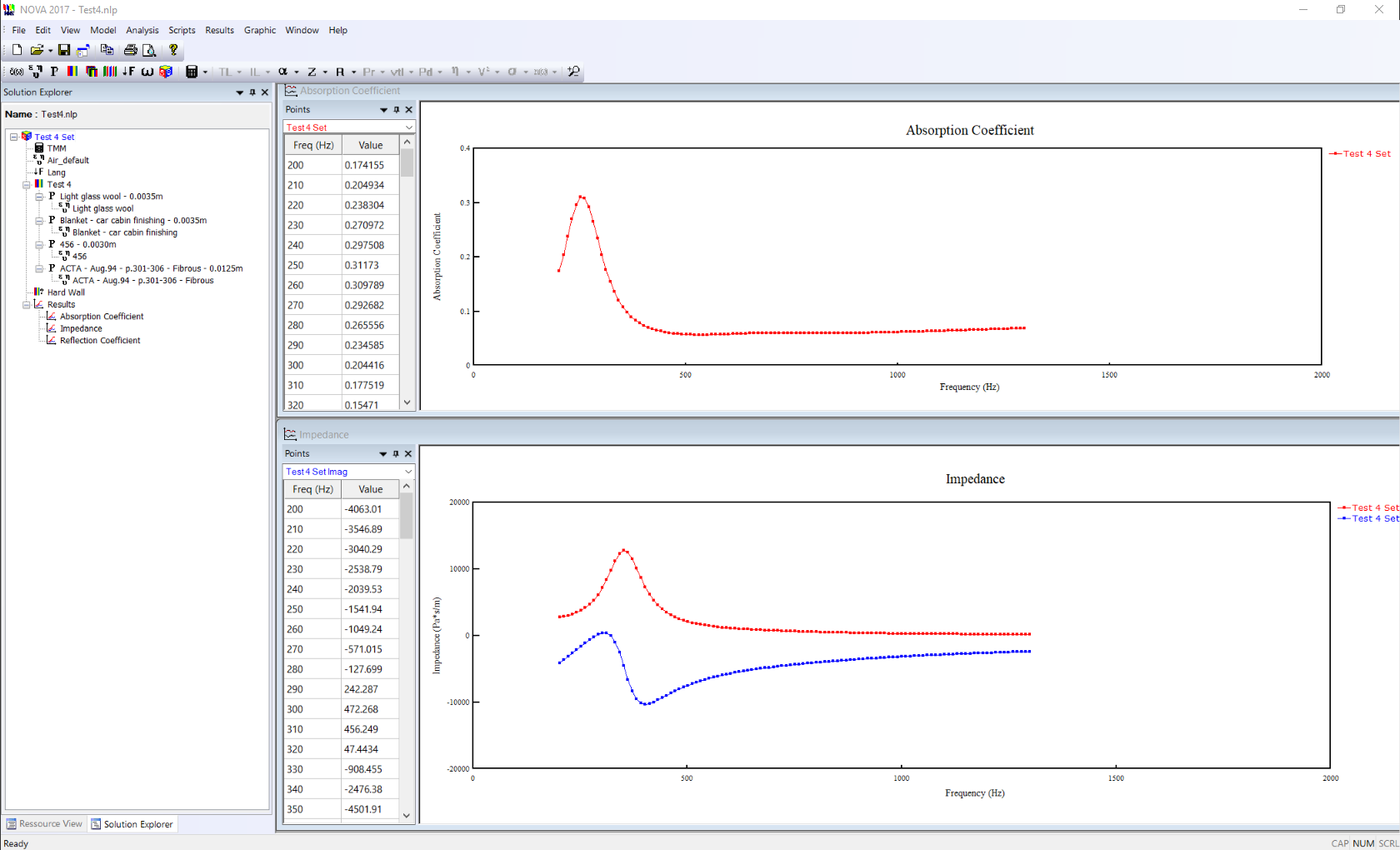Select the Hard Wall tree item
This screenshot has height=850, width=1400.
[x=66, y=292]
